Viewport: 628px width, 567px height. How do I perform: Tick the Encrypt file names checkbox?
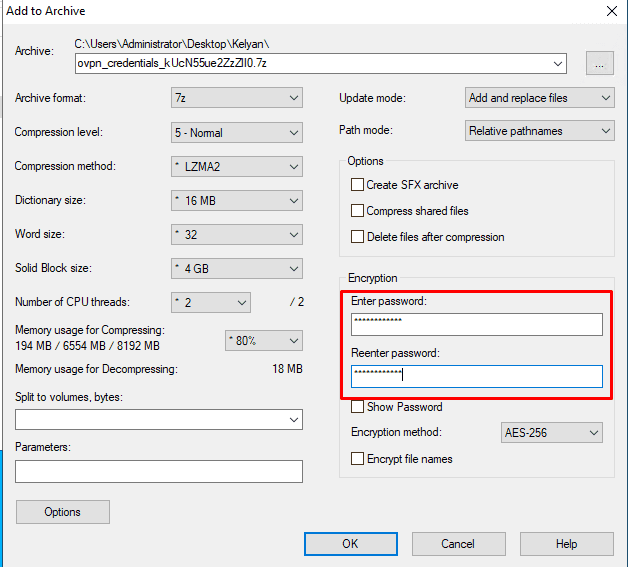(357, 459)
